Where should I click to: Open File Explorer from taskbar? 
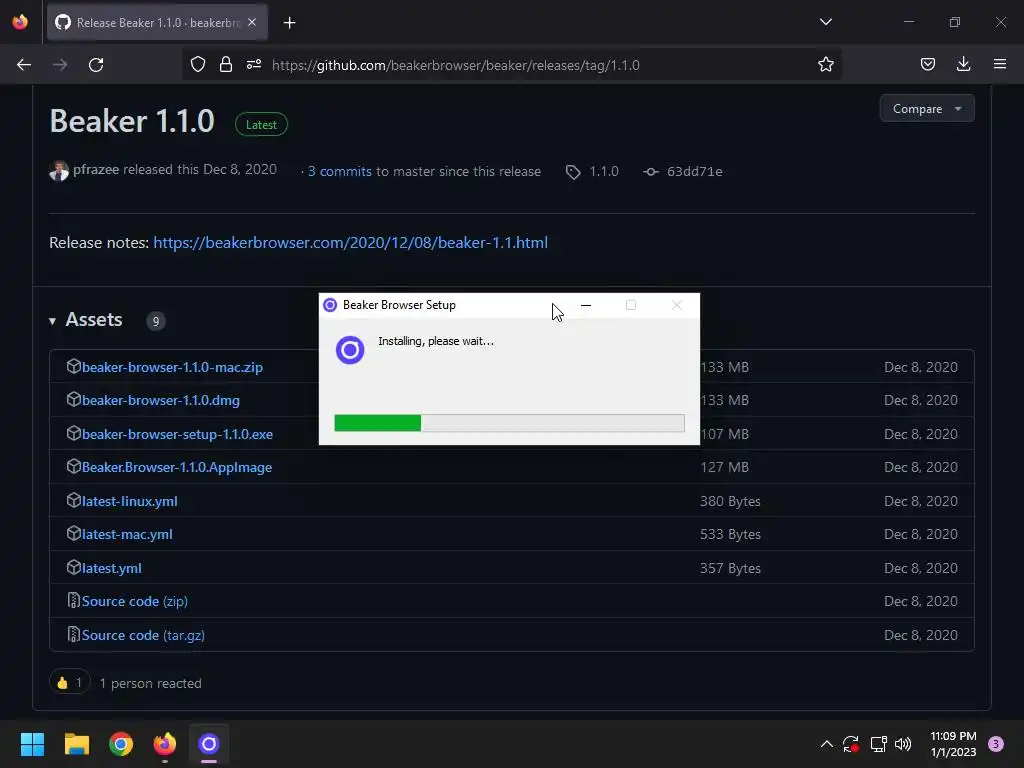76,744
